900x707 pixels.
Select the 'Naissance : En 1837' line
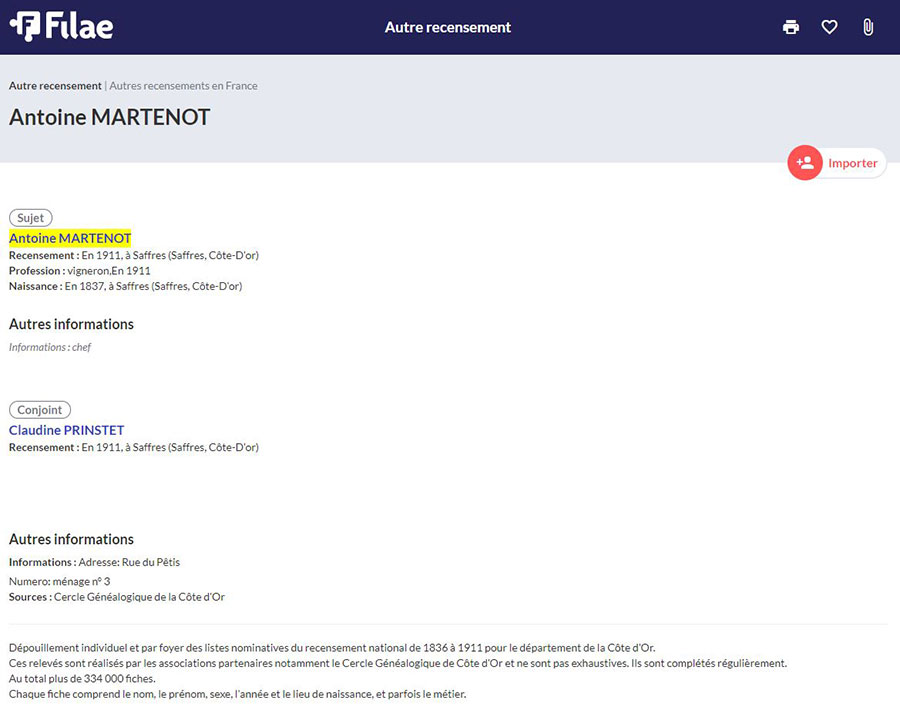pyautogui.click(x=125, y=286)
